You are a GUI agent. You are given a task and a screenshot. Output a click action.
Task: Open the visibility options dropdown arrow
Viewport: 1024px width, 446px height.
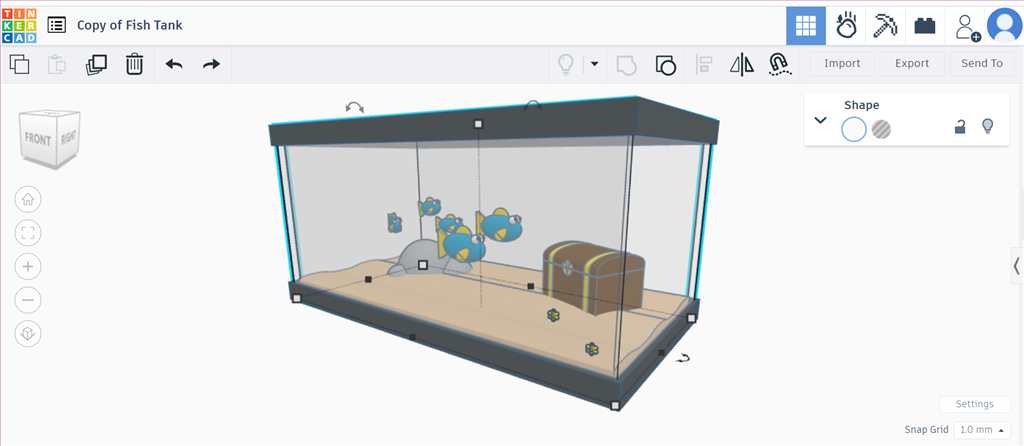(594, 64)
